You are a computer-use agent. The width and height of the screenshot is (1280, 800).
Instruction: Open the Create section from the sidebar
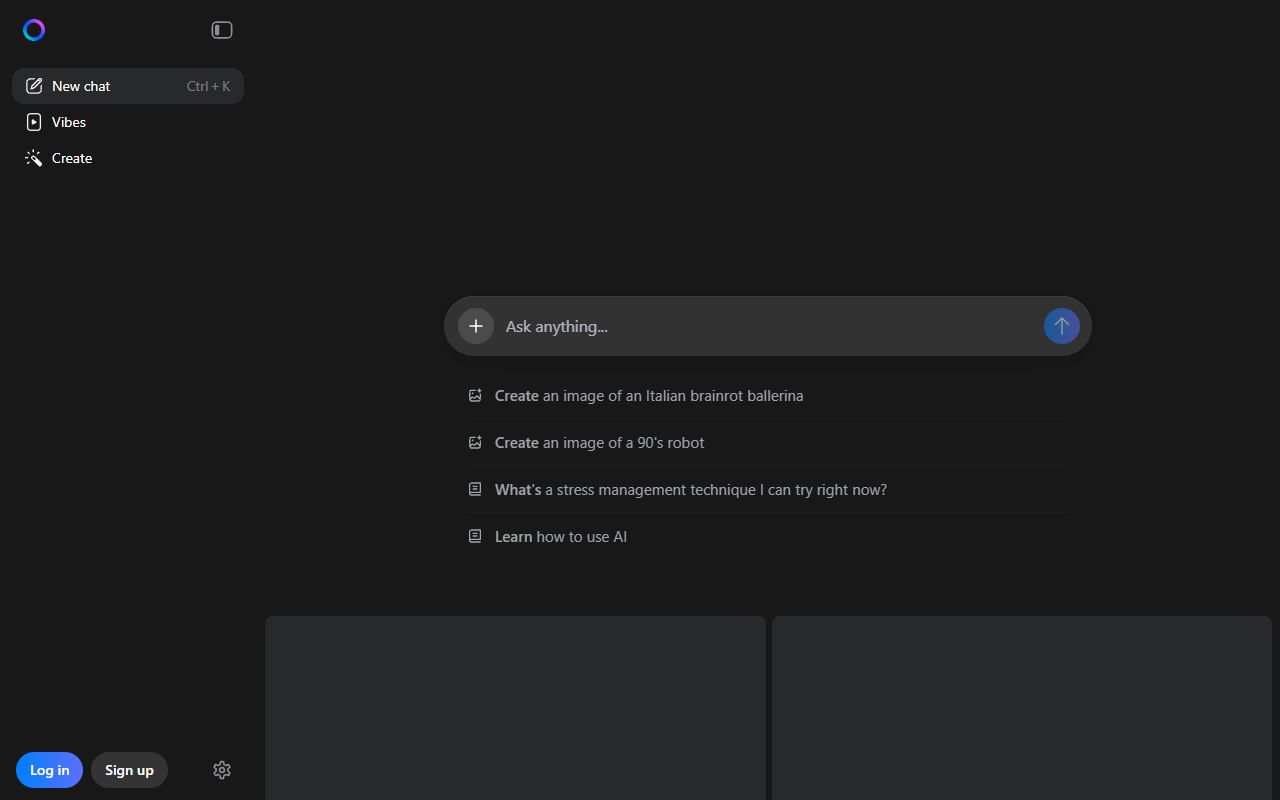click(71, 157)
